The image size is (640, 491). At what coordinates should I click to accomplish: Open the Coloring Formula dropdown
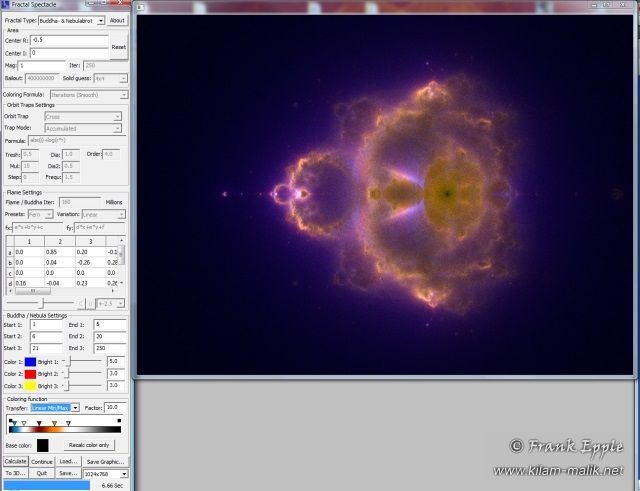pyautogui.click(x=89, y=95)
